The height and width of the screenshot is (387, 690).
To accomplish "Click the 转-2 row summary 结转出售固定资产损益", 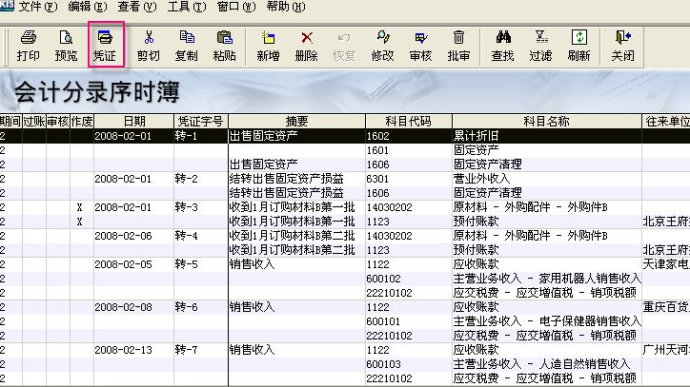I will pyautogui.click(x=286, y=179).
